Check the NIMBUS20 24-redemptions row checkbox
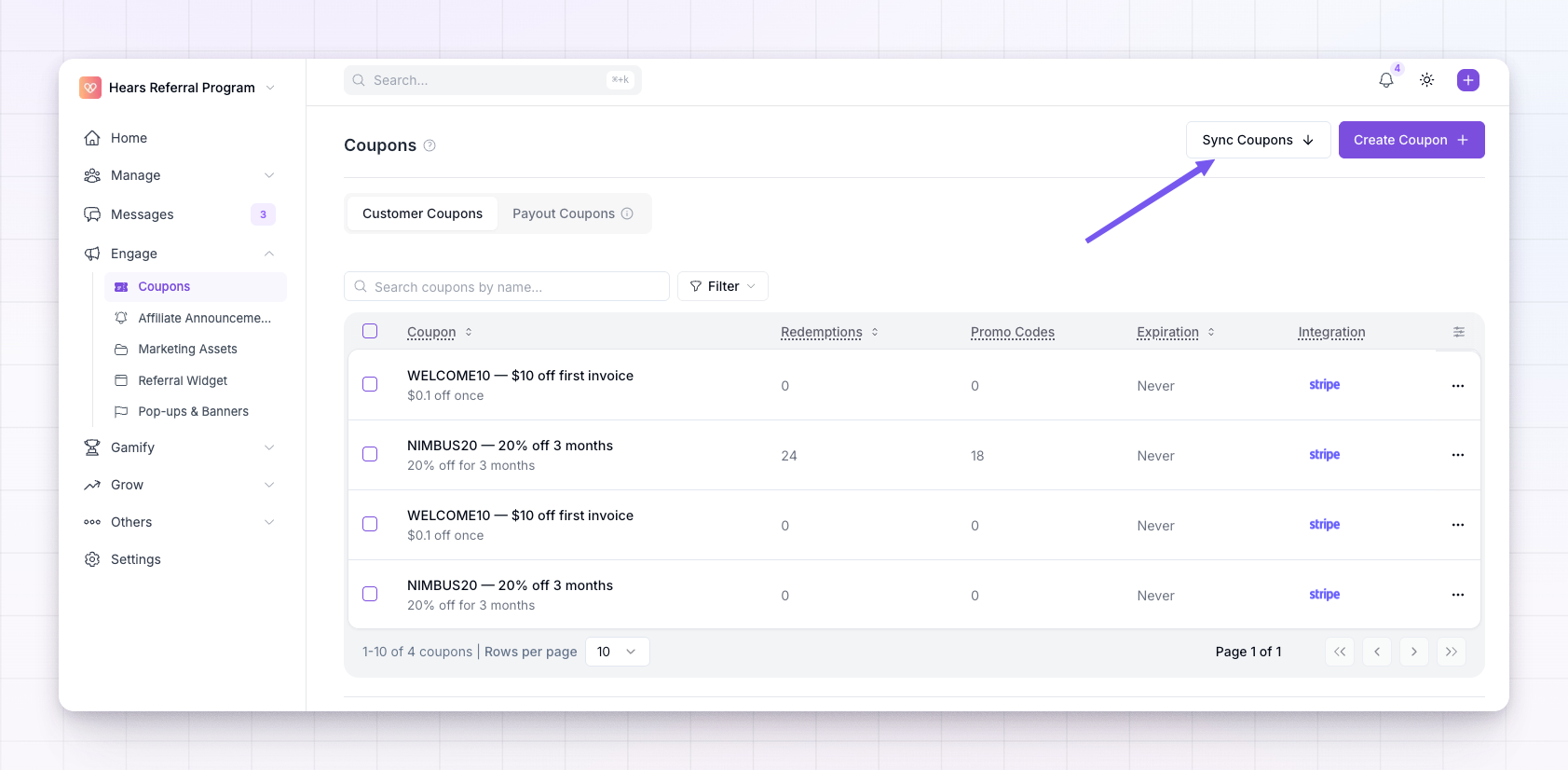Viewport: 1568px width, 770px height. [x=370, y=454]
